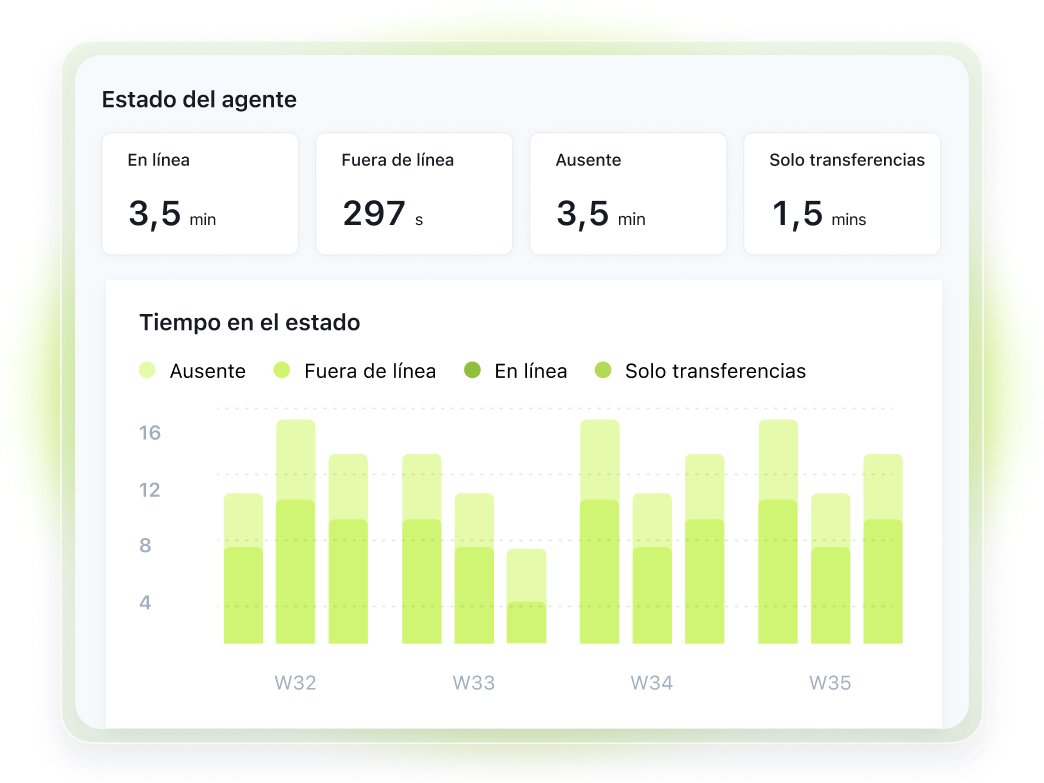
Task: Click the Solo transferencias legend dot
Action: [x=602, y=371]
